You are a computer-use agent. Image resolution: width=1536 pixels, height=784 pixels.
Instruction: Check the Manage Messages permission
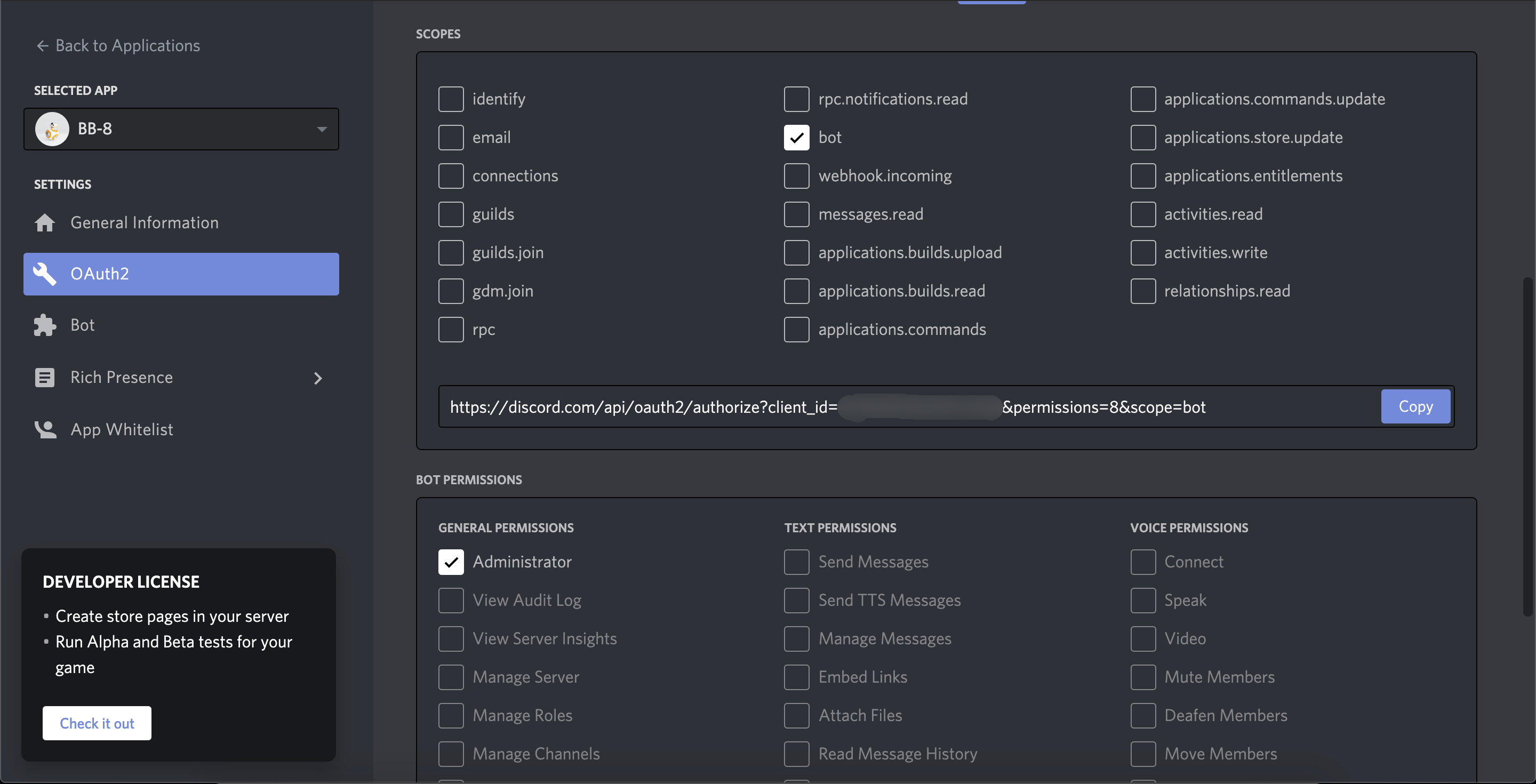(797, 638)
